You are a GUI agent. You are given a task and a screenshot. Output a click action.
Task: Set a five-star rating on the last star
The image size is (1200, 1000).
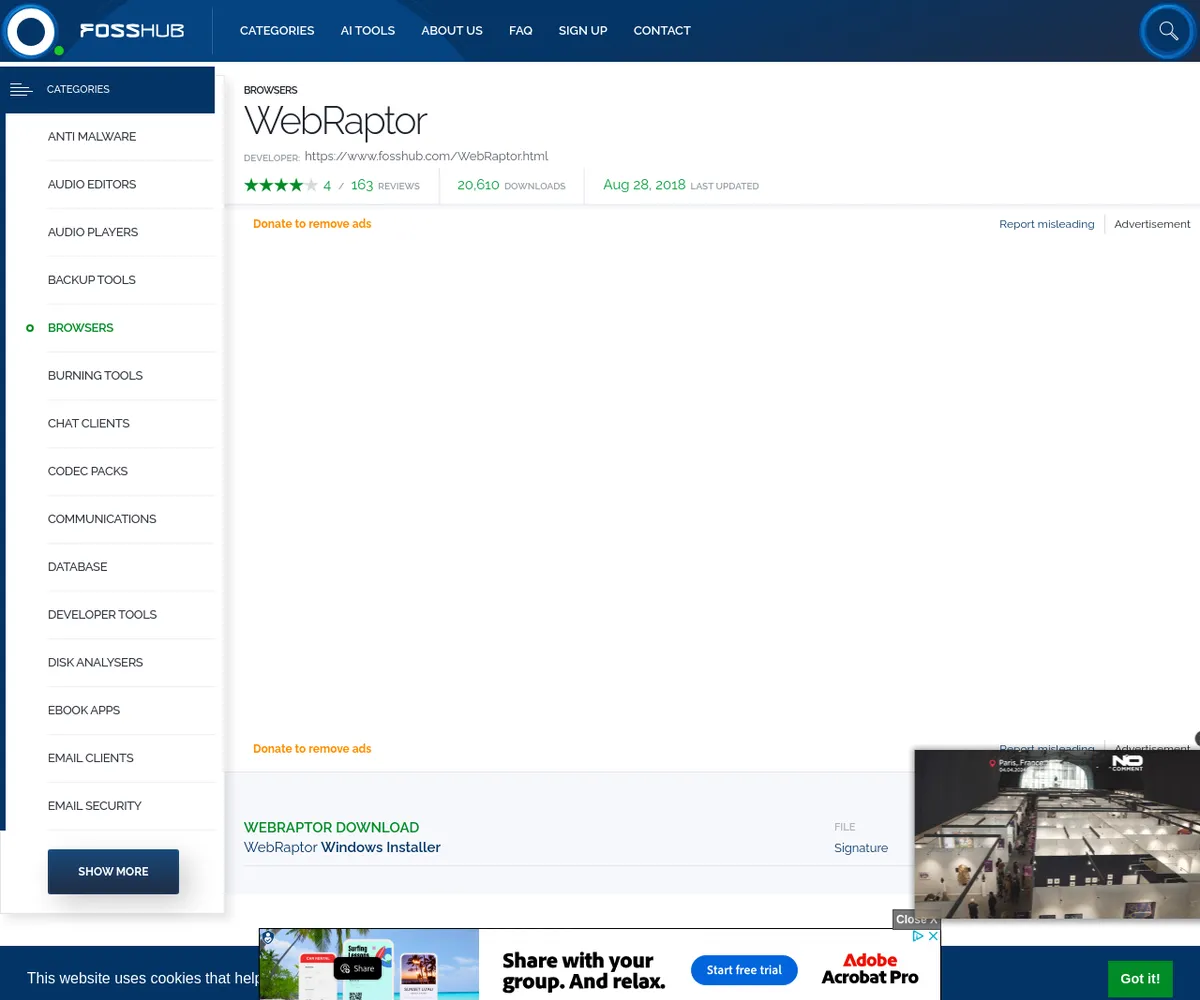pyautogui.click(x=311, y=184)
